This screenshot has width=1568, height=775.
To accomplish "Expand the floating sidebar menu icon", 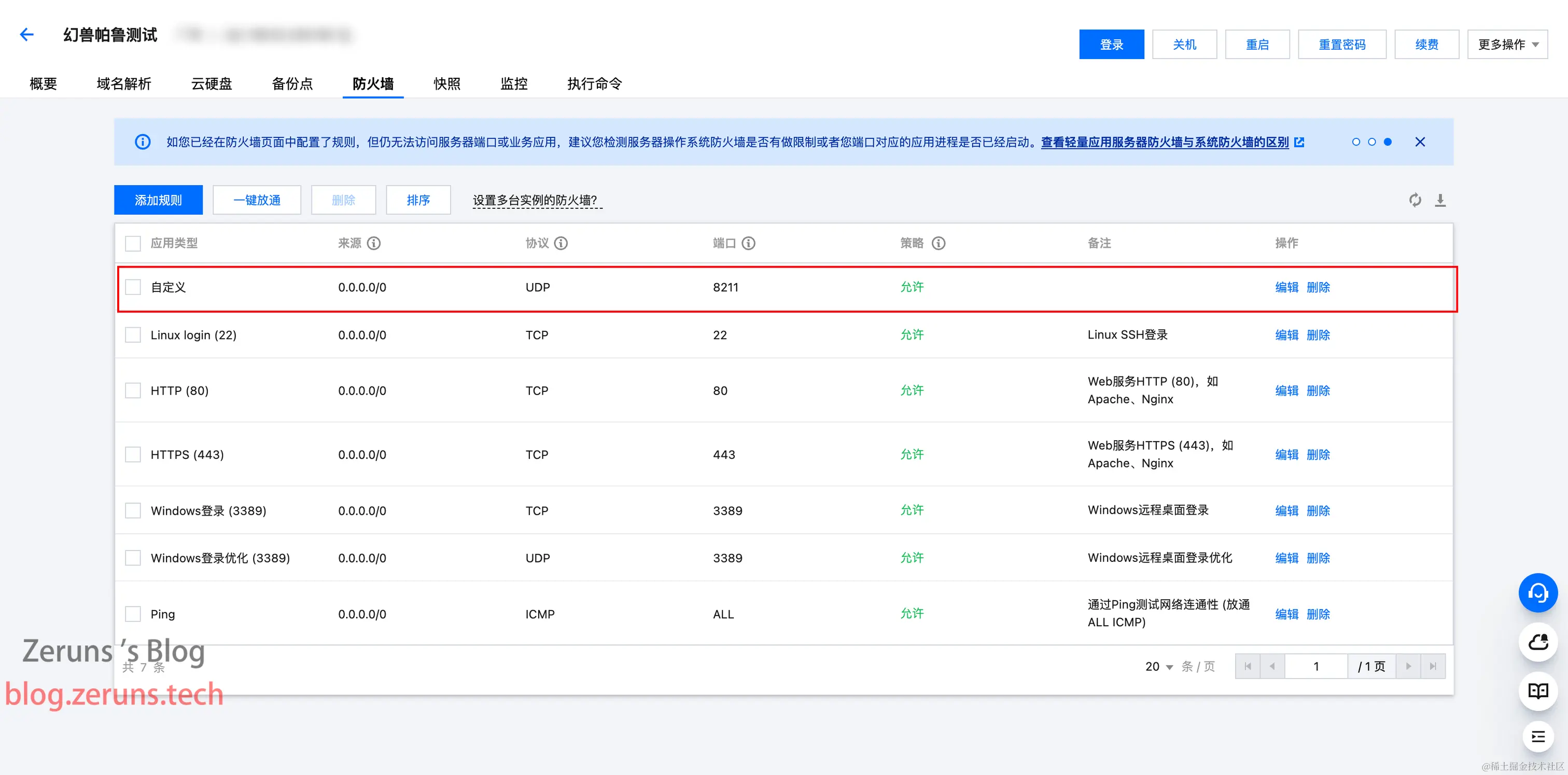I will coord(1537,737).
